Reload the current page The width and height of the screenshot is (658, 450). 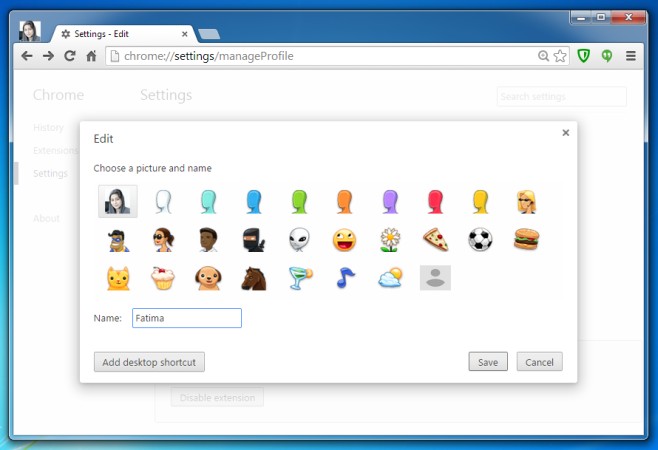(x=70, y=56)
